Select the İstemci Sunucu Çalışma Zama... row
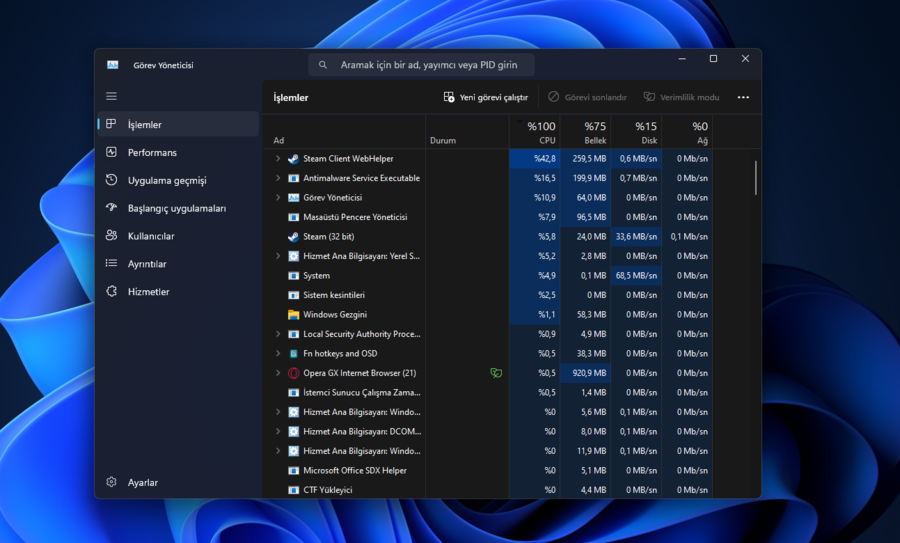The width and height of the screenshot is (900, 543). [x=488, y=393]
